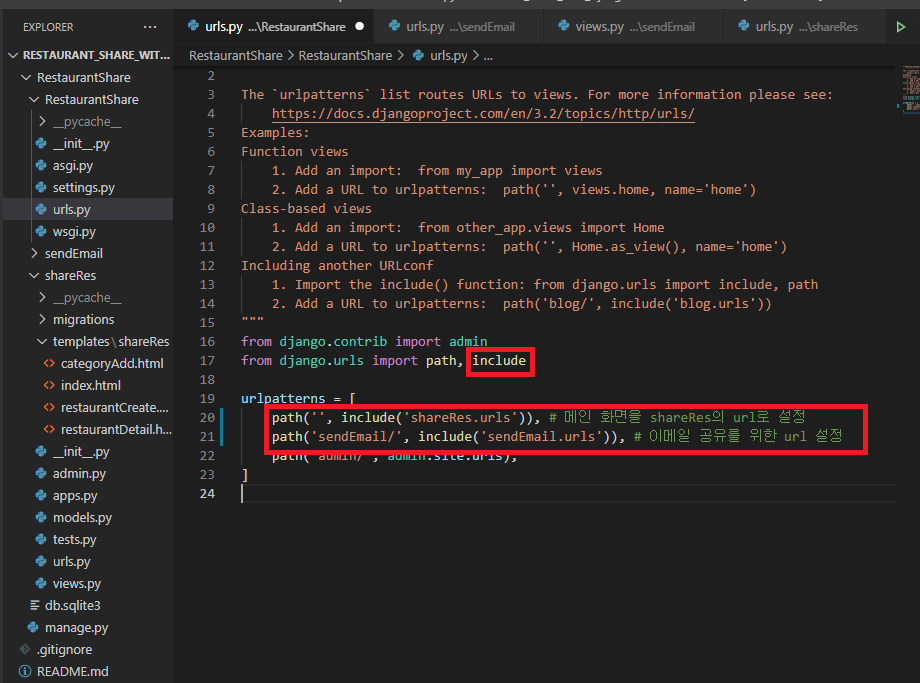Click 'urlpatterns' on line 19
The height and width of the screenshot is (683, 920).
(x=283, y=399)
